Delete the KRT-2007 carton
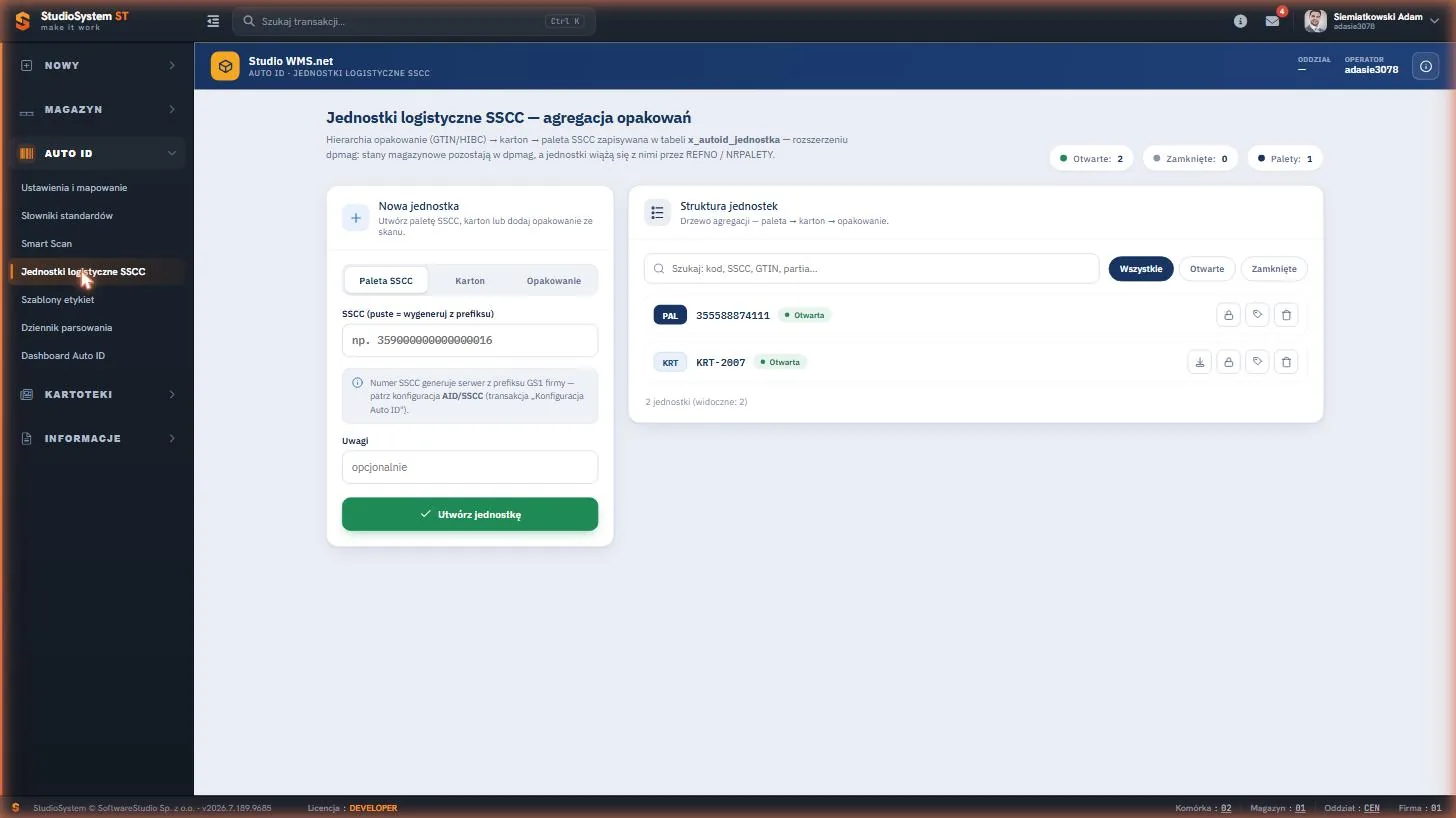 1286,362
